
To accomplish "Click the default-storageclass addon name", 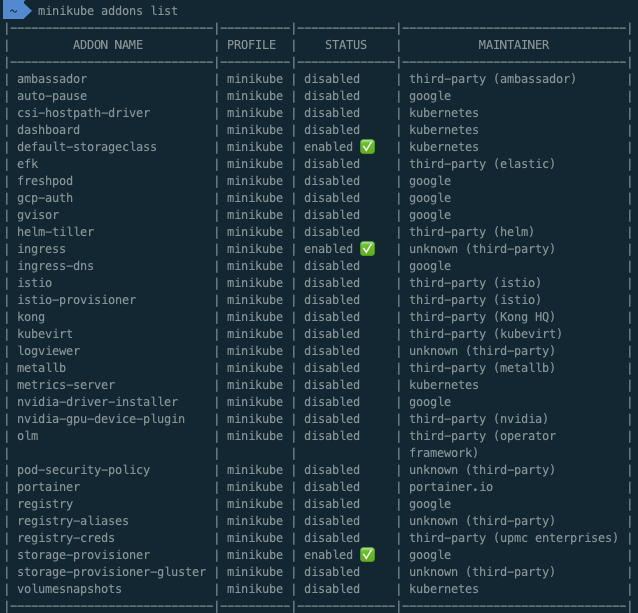I will [87, 147].
